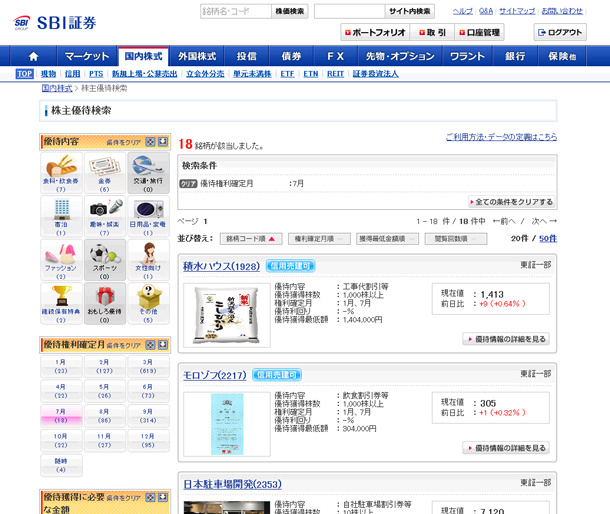
Task: Open ポートフォリオ
Action: [375, 32]
